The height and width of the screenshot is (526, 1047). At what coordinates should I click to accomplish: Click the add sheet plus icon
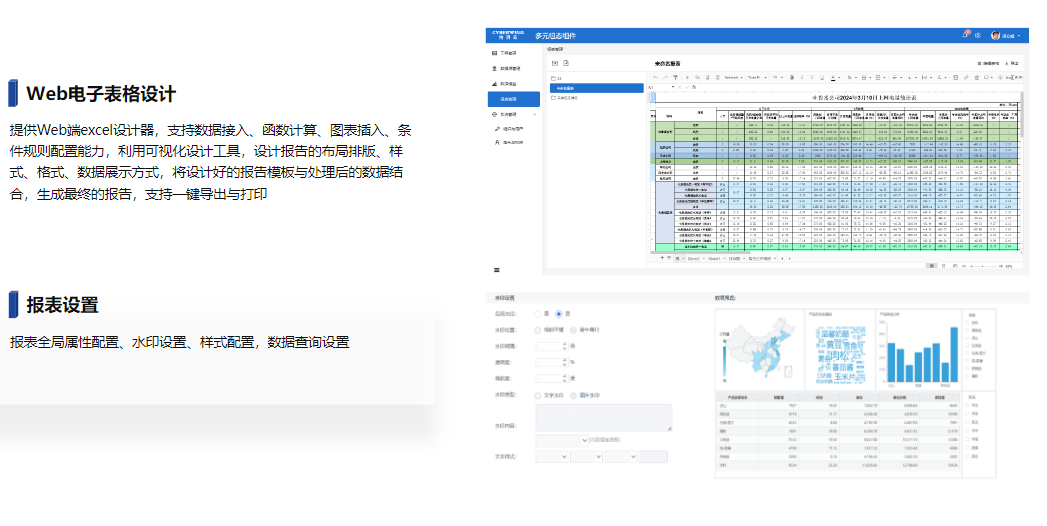tap(662, 258)
